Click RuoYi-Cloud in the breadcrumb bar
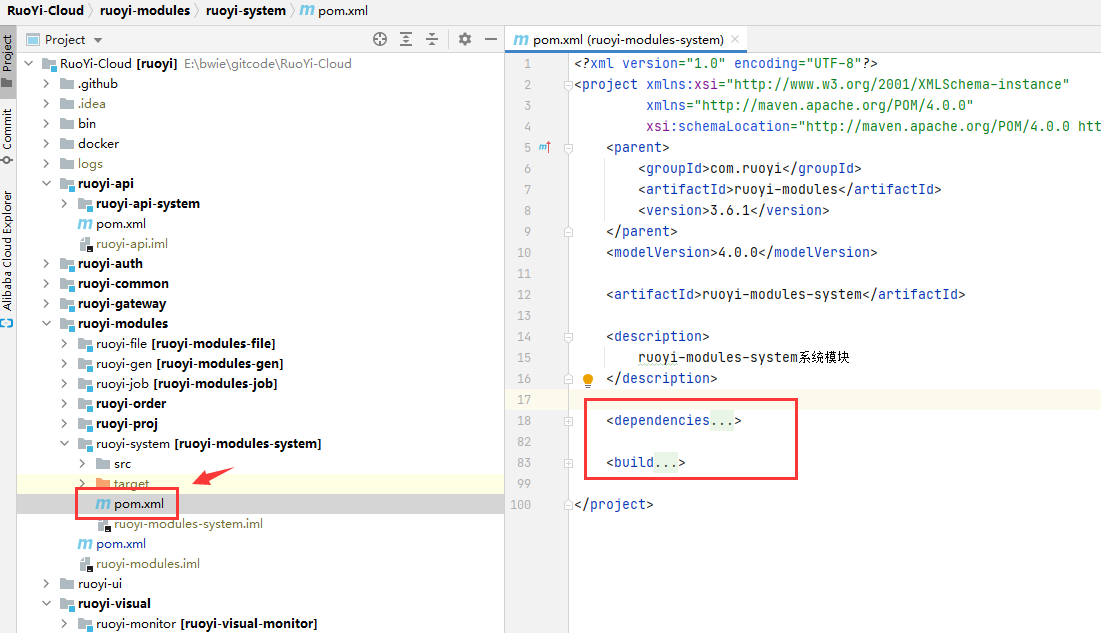The width and height of the screenshot is (1101, 633). click(x=45, y=11)
